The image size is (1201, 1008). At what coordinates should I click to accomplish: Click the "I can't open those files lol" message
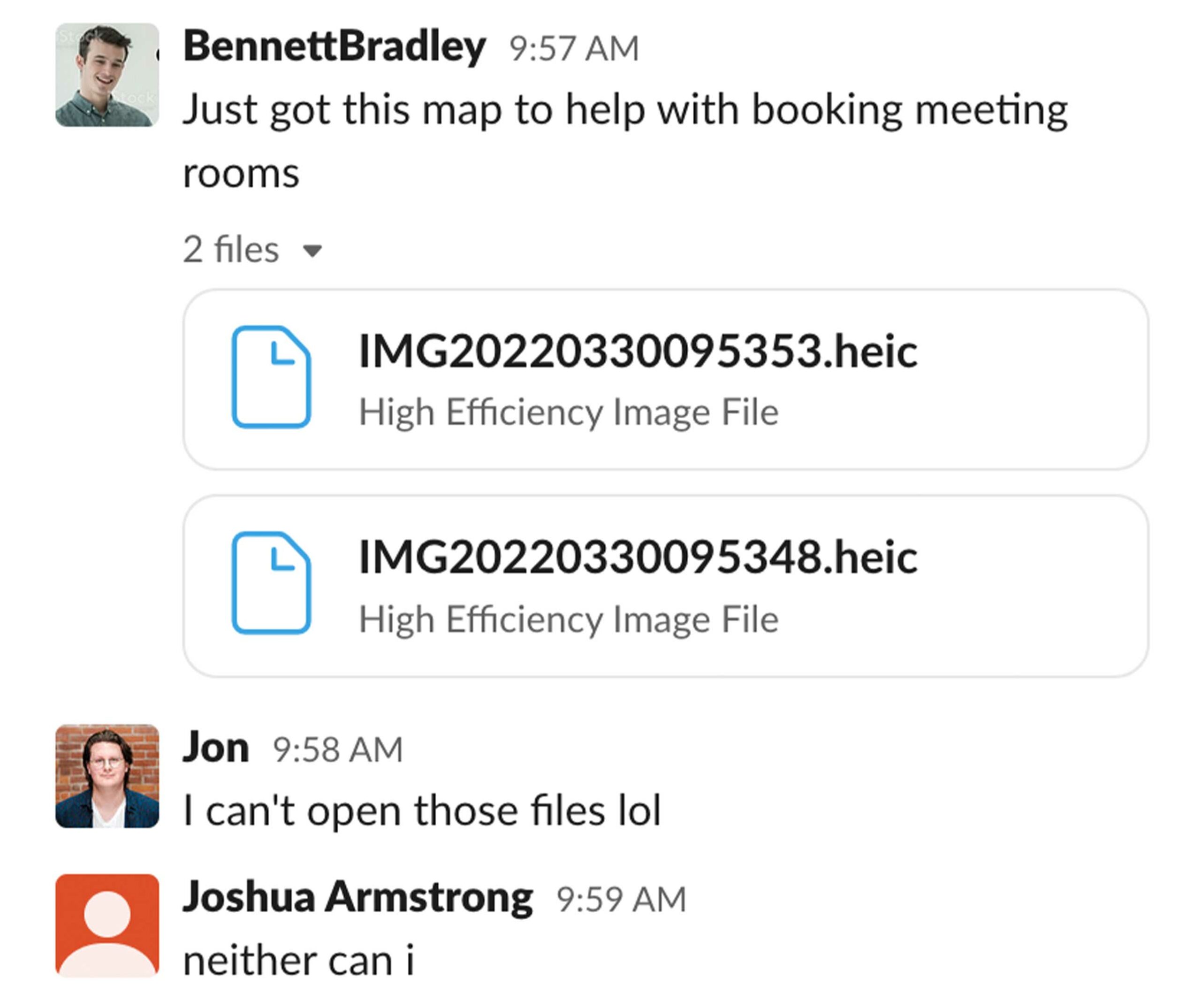pyautogui.click(x=422, y=810)
